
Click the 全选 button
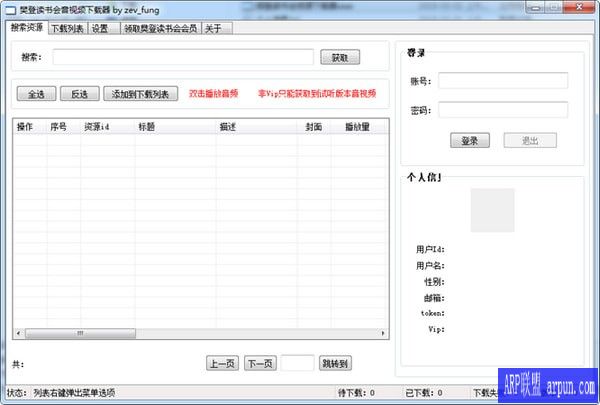(x=36, y=94)
